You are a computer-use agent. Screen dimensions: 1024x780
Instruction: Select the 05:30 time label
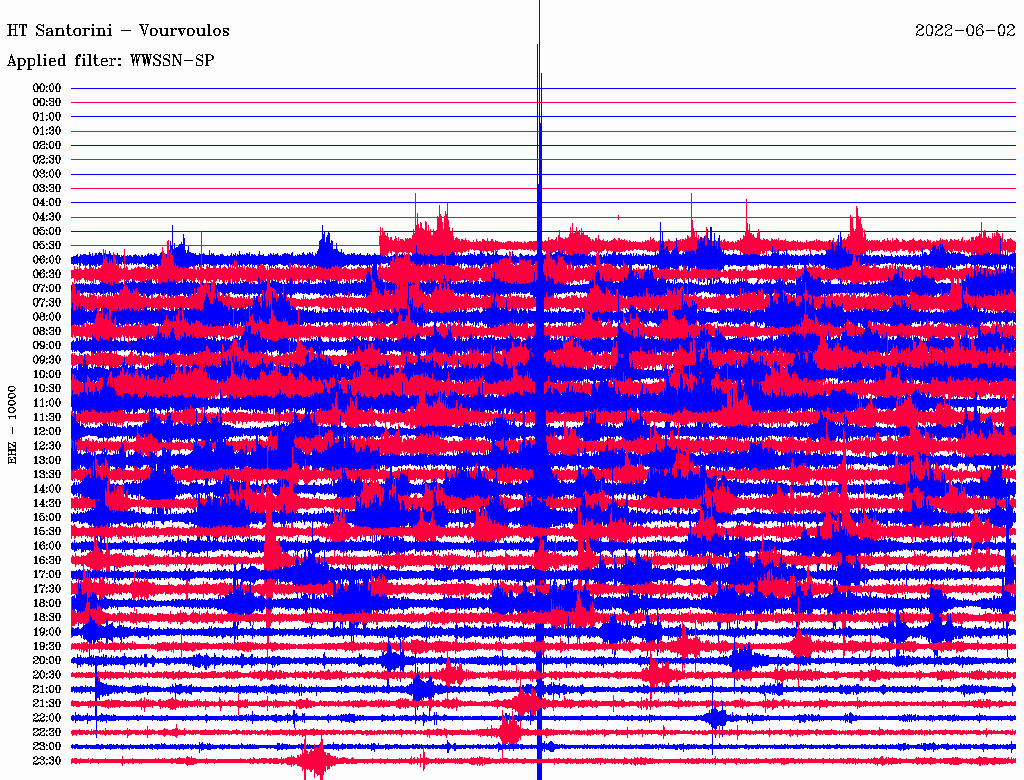click(x=47, y=246)
